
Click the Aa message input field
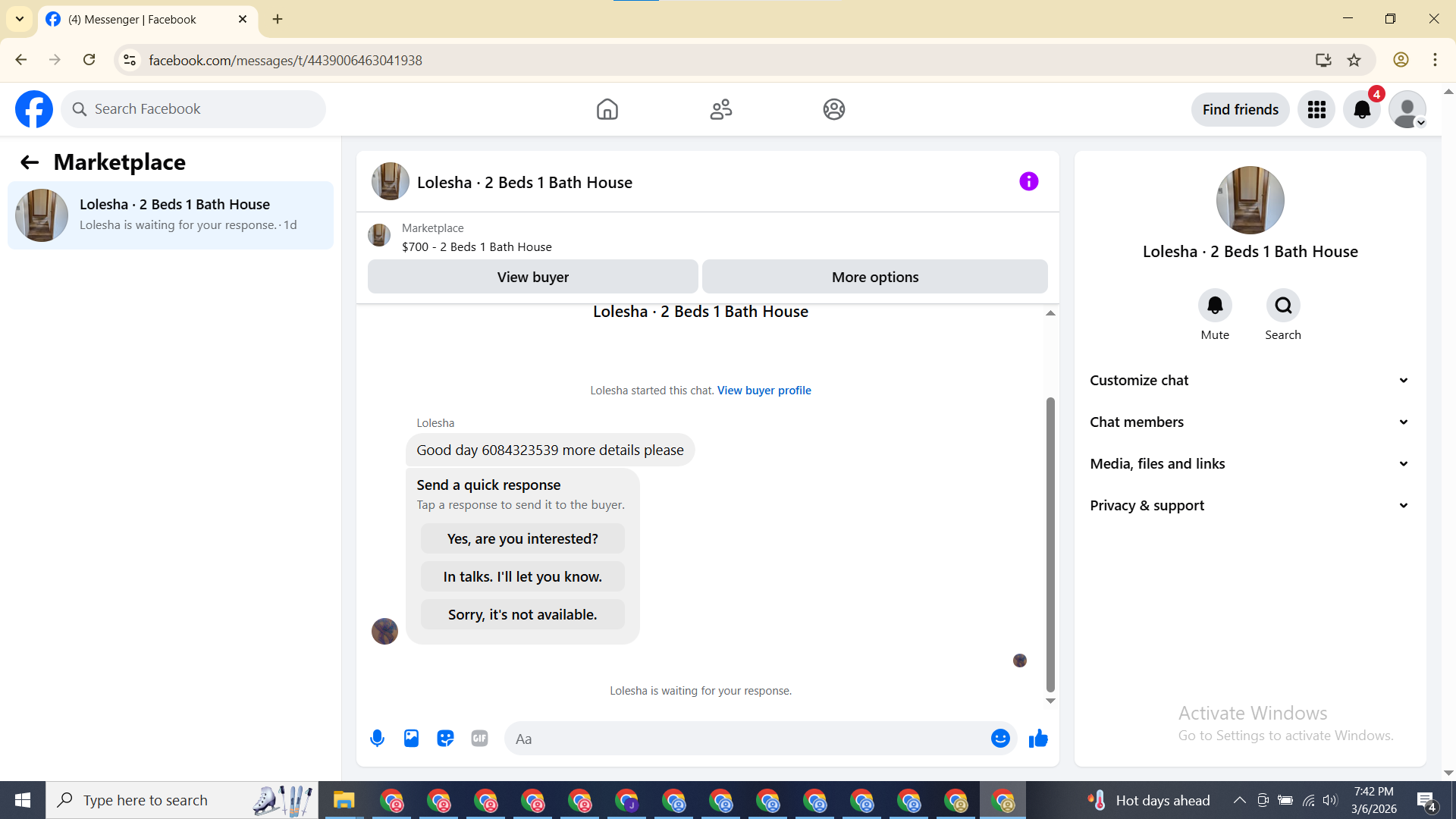(747, 739)
